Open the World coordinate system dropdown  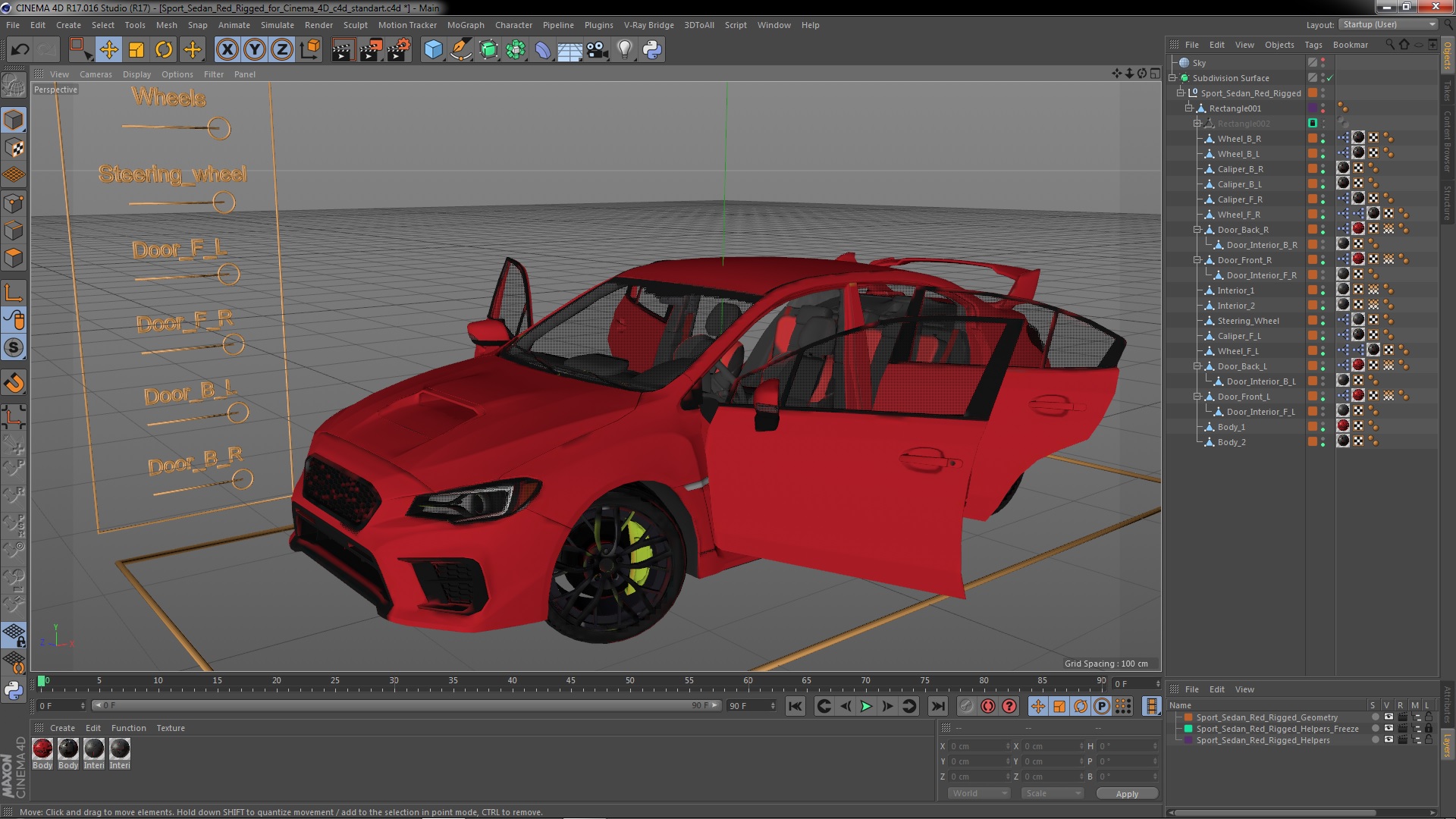click(978, 793)
